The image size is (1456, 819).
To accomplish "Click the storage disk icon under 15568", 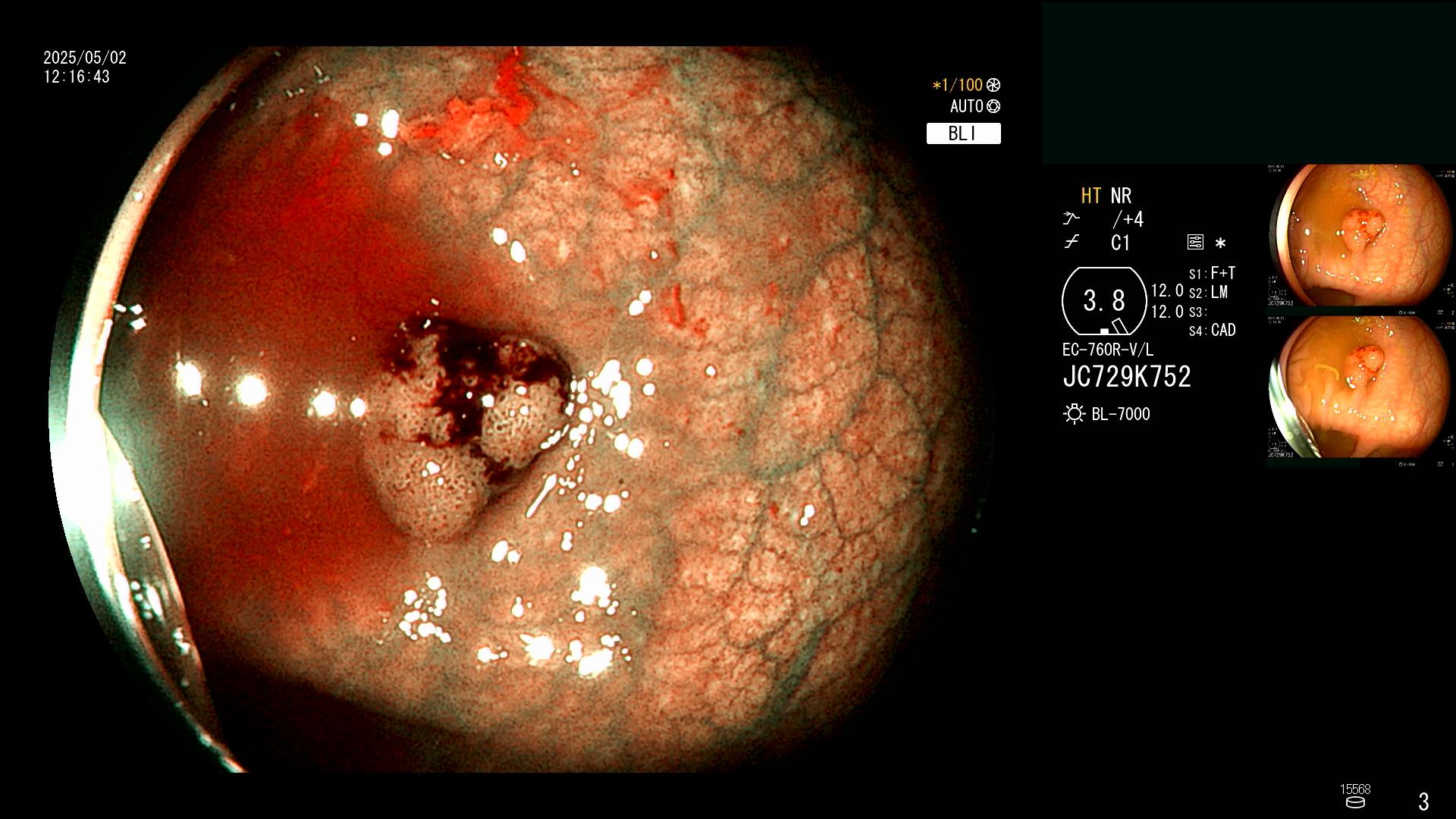I will click(1355, 802).
